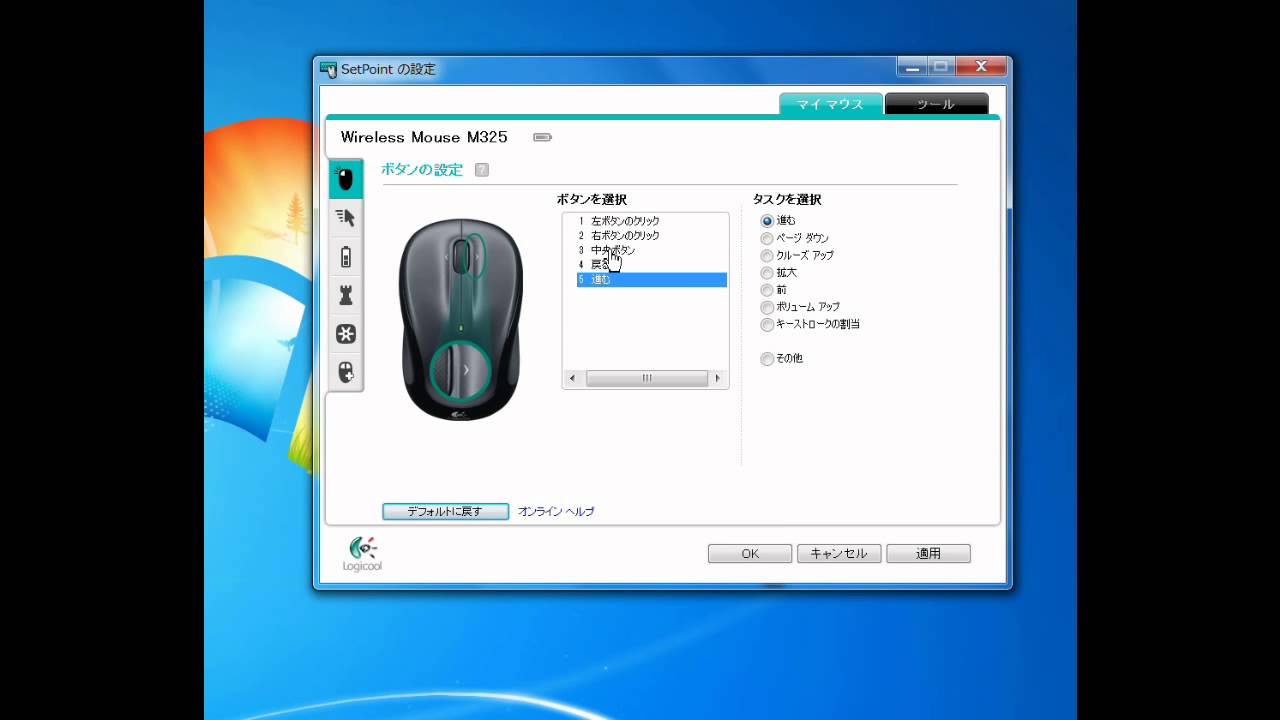The image size is (1280, 720).
Task: Click the キャンセル button
Action: pyautogui.click(x=839, y=553)
